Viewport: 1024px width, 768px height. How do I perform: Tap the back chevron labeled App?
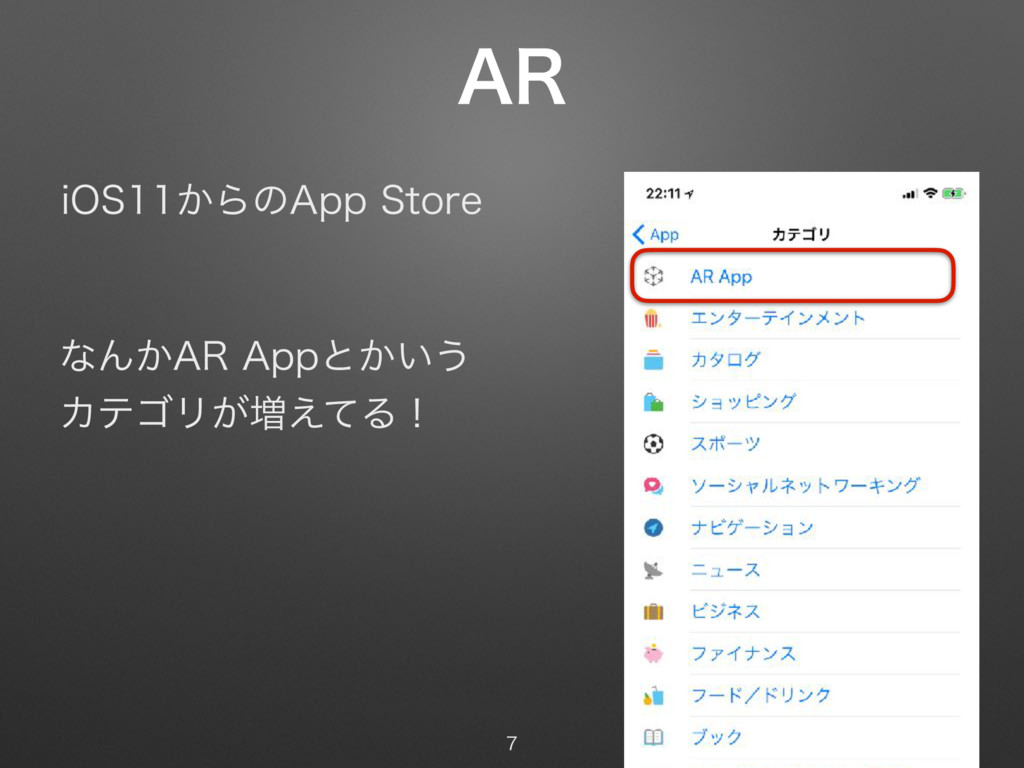tap(656, 234)
